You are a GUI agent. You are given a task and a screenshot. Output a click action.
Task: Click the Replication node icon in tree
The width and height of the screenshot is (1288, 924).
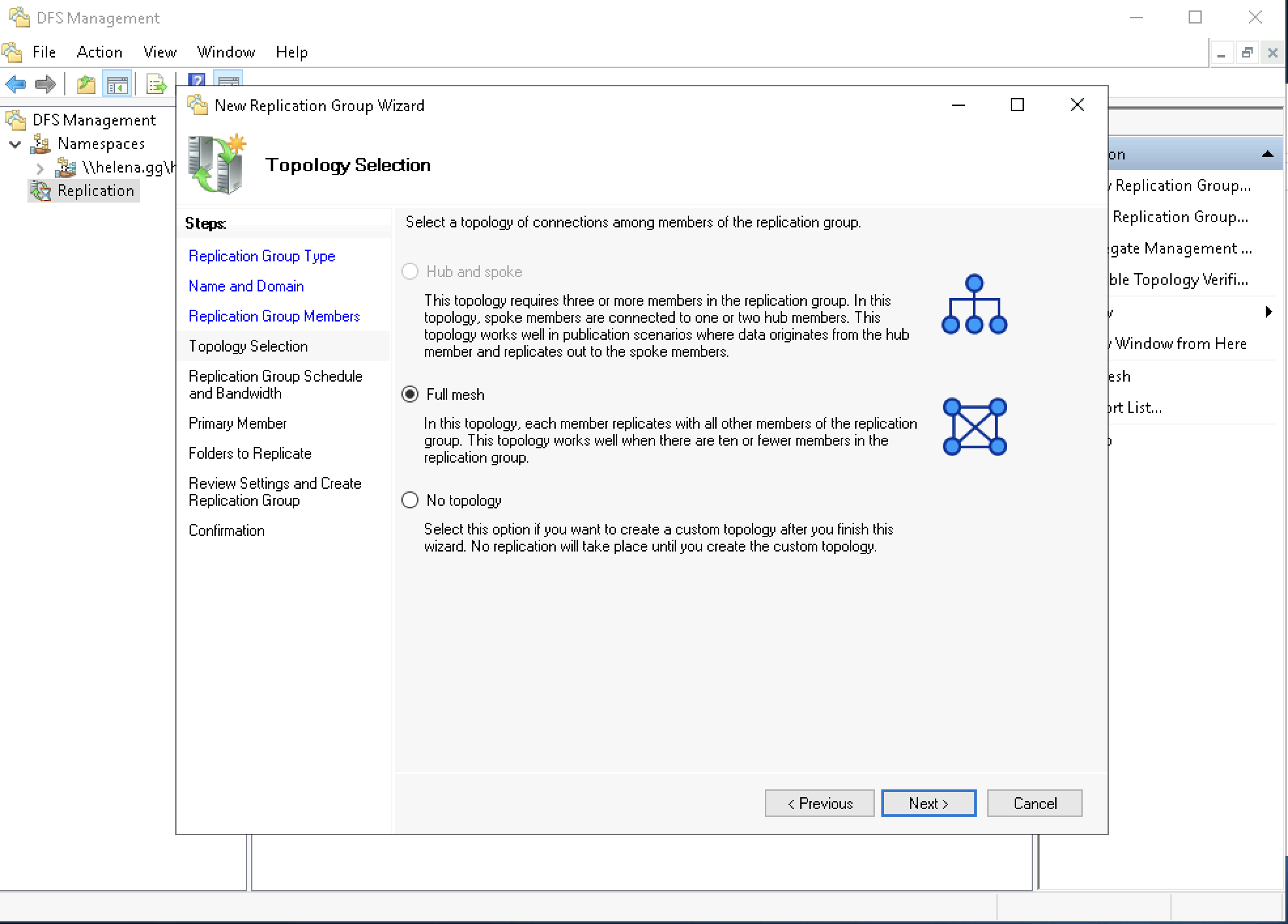(41, 191)
